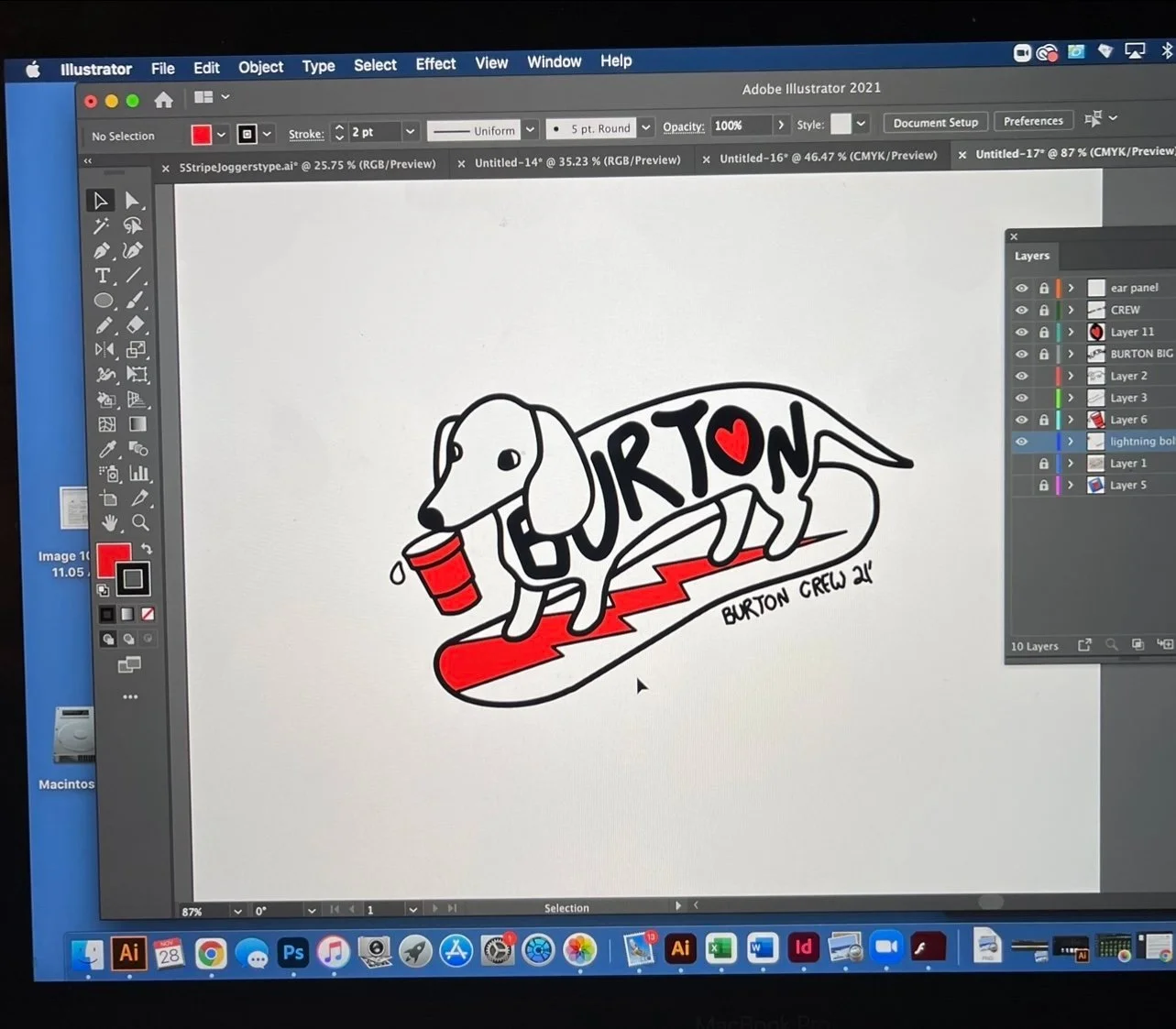Select the Type tool
Screen dimensions: 1176x1029
click(x=103, y=275)
